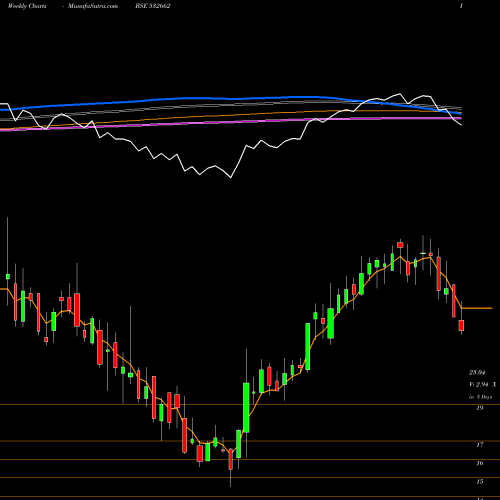This screenshot has width=500, height=500.
Task: Click the 'V: 2.94 X' volume value
Action: [x=482, y=385]
